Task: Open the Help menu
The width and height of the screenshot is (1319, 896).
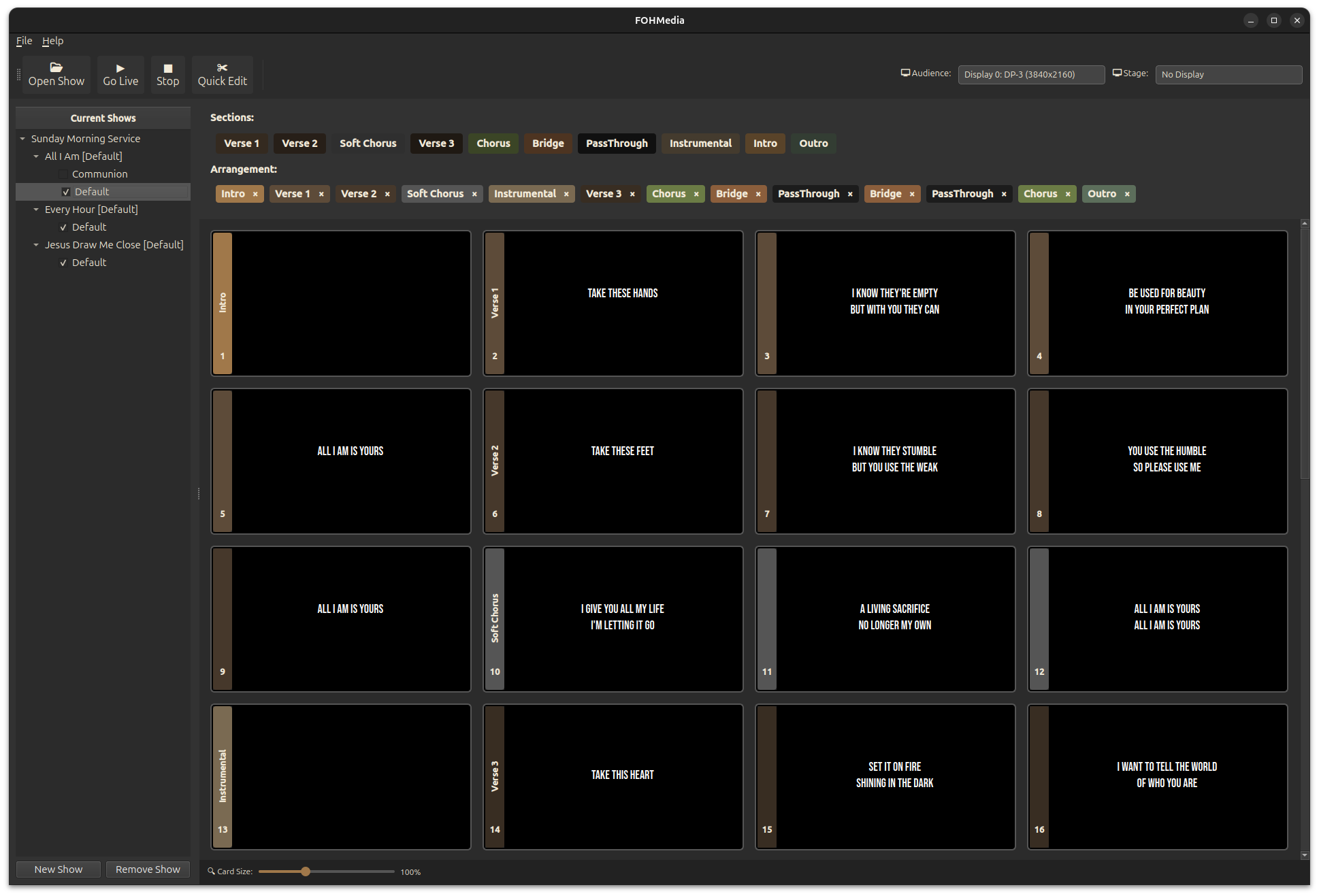Action: [52, 41]
